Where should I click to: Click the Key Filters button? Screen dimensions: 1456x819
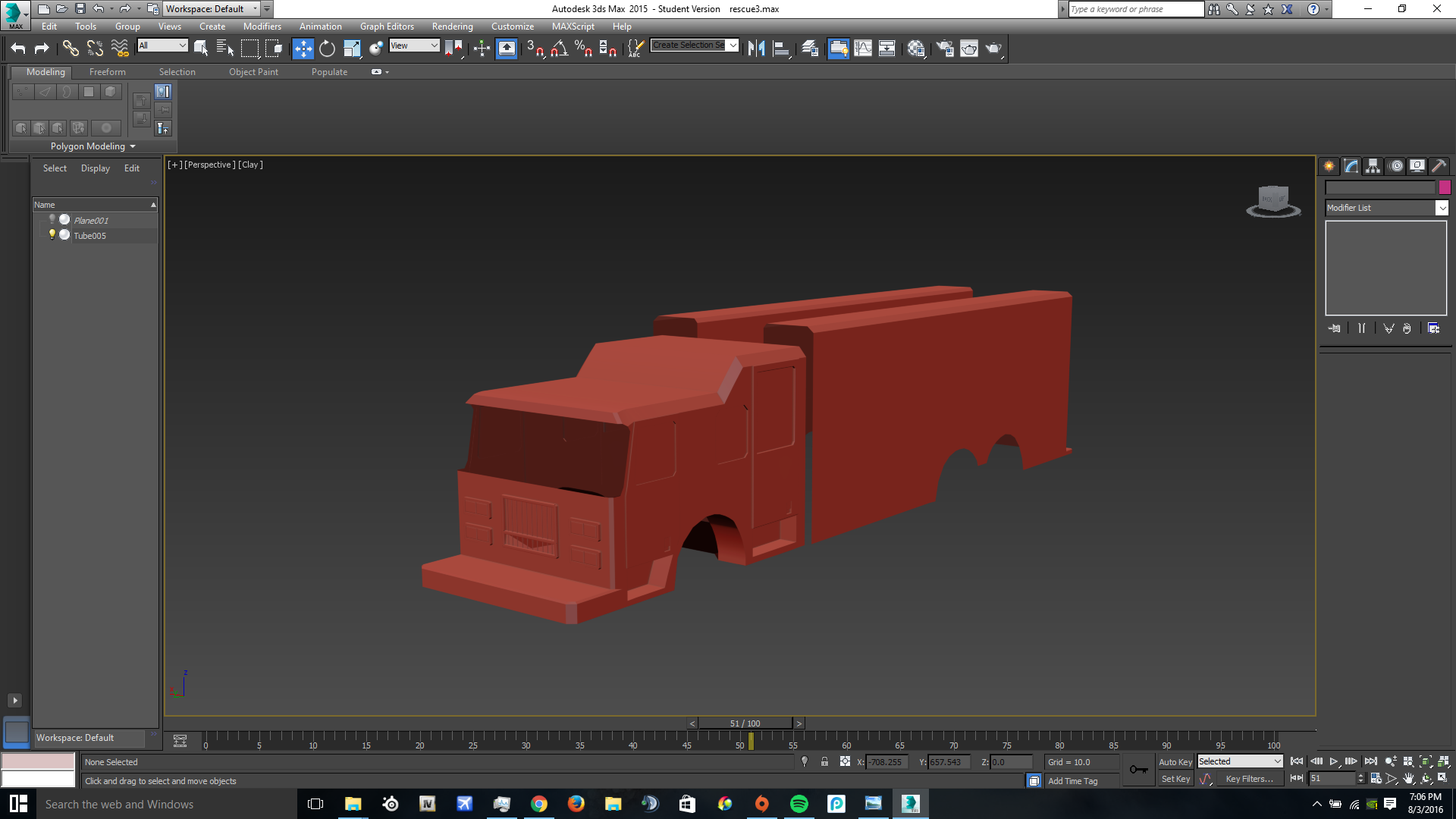[x=1248, y=779]
